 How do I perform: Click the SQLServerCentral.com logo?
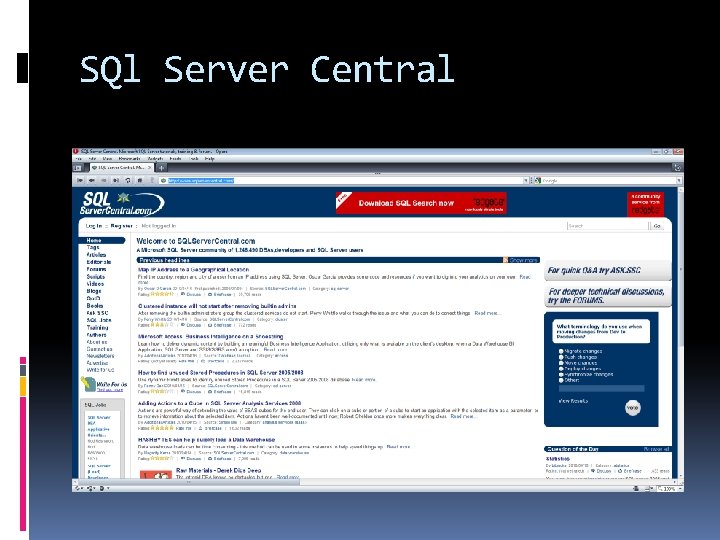coord(122,203)
